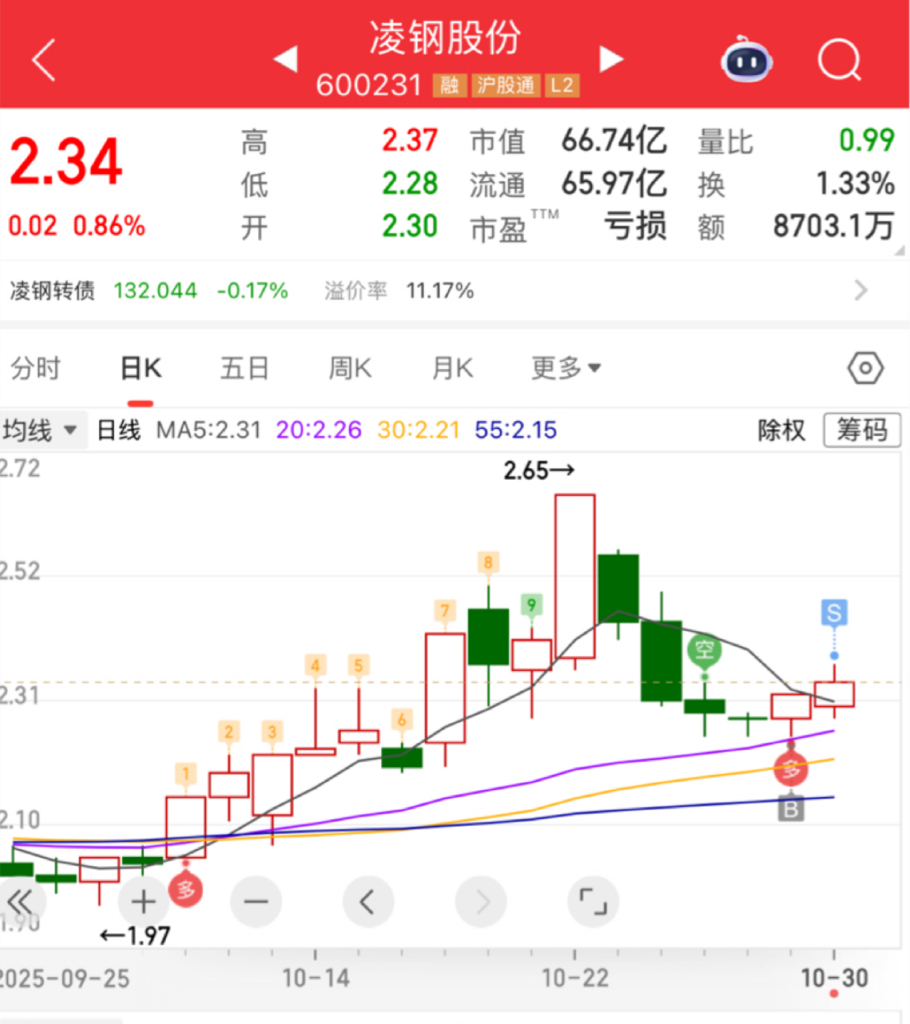Tap the purple 20:2.26 moving average label

pos(319,430)
